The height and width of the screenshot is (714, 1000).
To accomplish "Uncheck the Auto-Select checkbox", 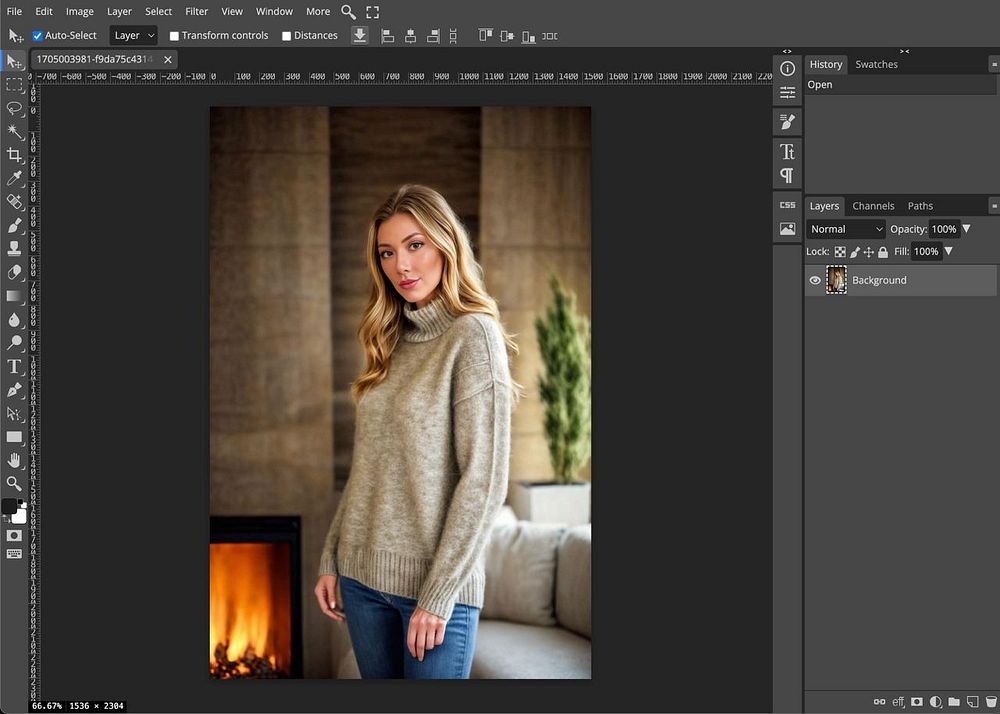I will tap(38, 36).
